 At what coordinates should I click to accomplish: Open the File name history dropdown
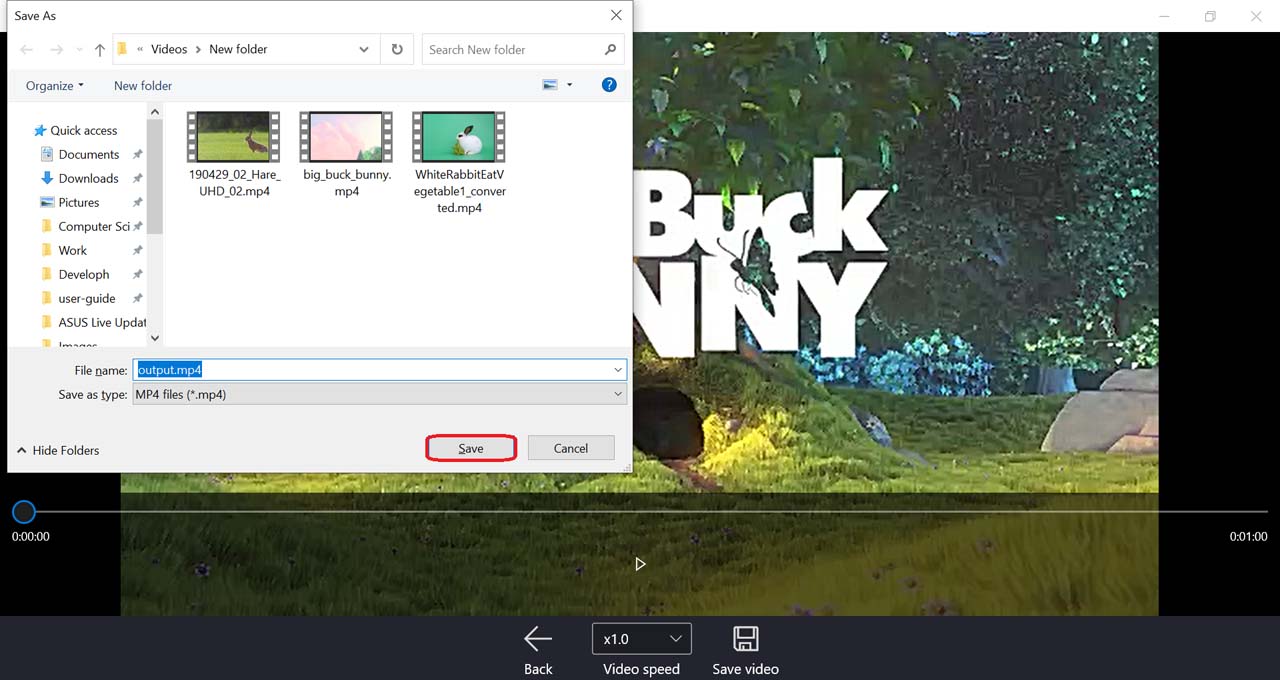(618, 370)
